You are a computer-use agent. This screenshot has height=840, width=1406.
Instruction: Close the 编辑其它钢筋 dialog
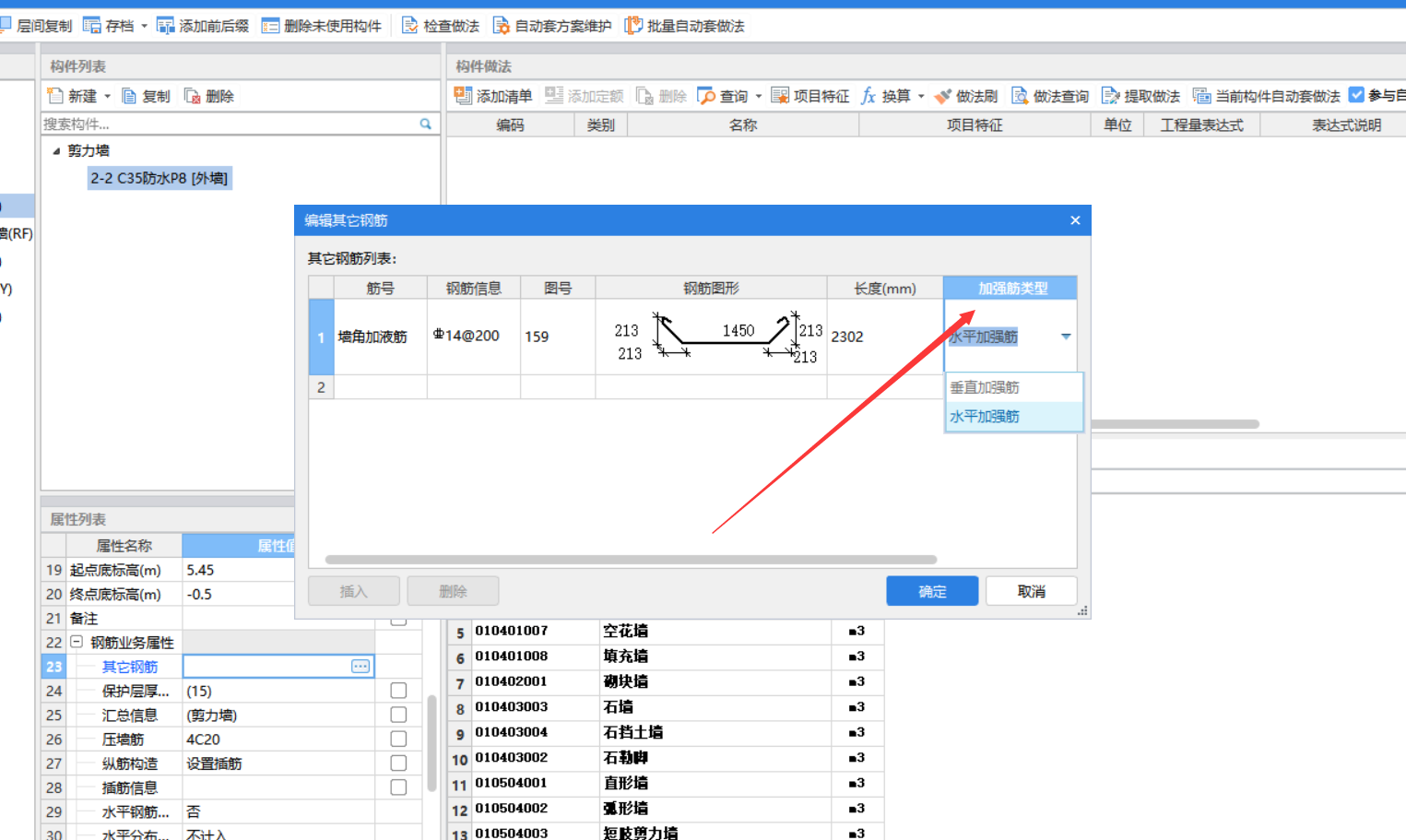(x=1075, y=220)
